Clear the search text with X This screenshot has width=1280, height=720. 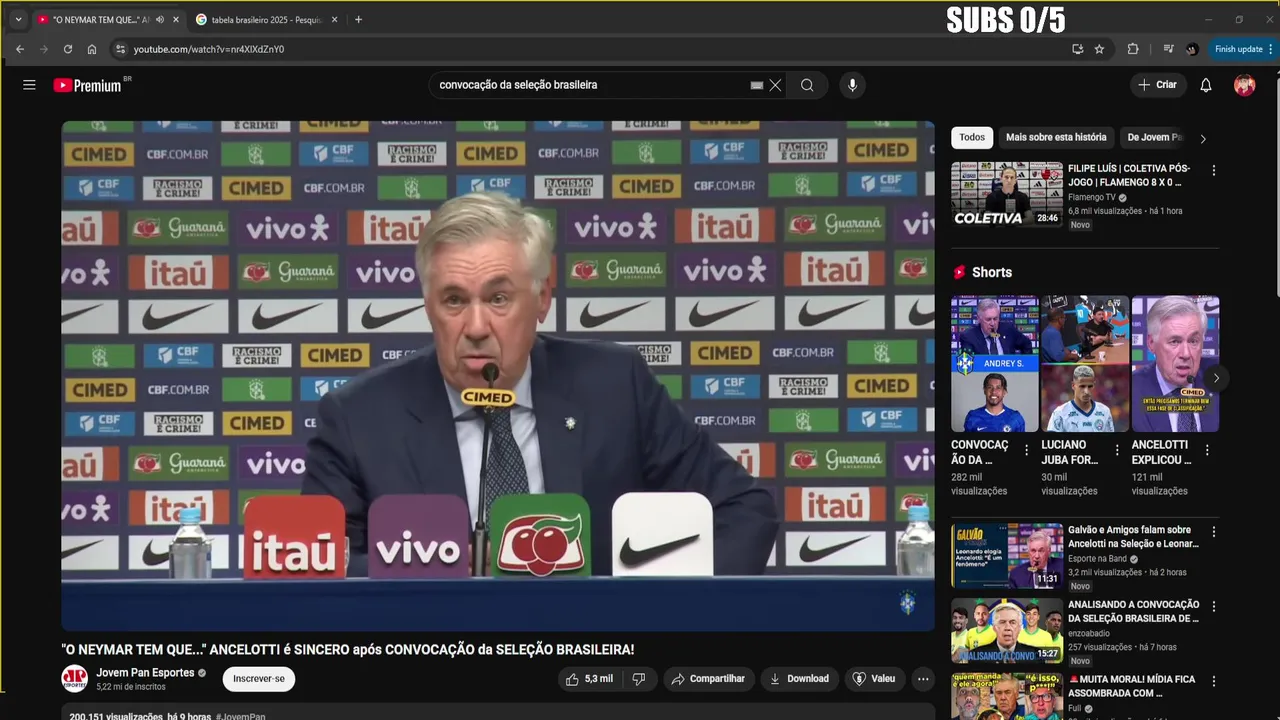(x=775, y=85)
